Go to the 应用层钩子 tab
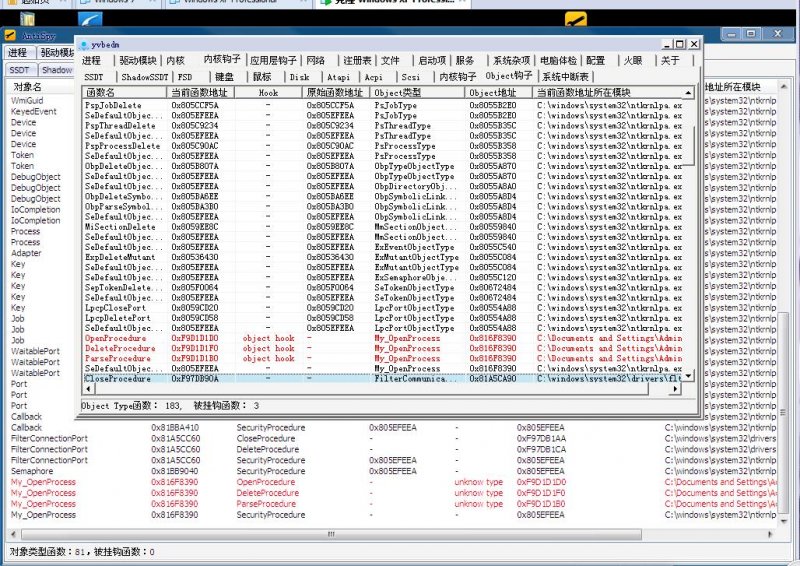800x566 pixels. (x=273, y=60)
